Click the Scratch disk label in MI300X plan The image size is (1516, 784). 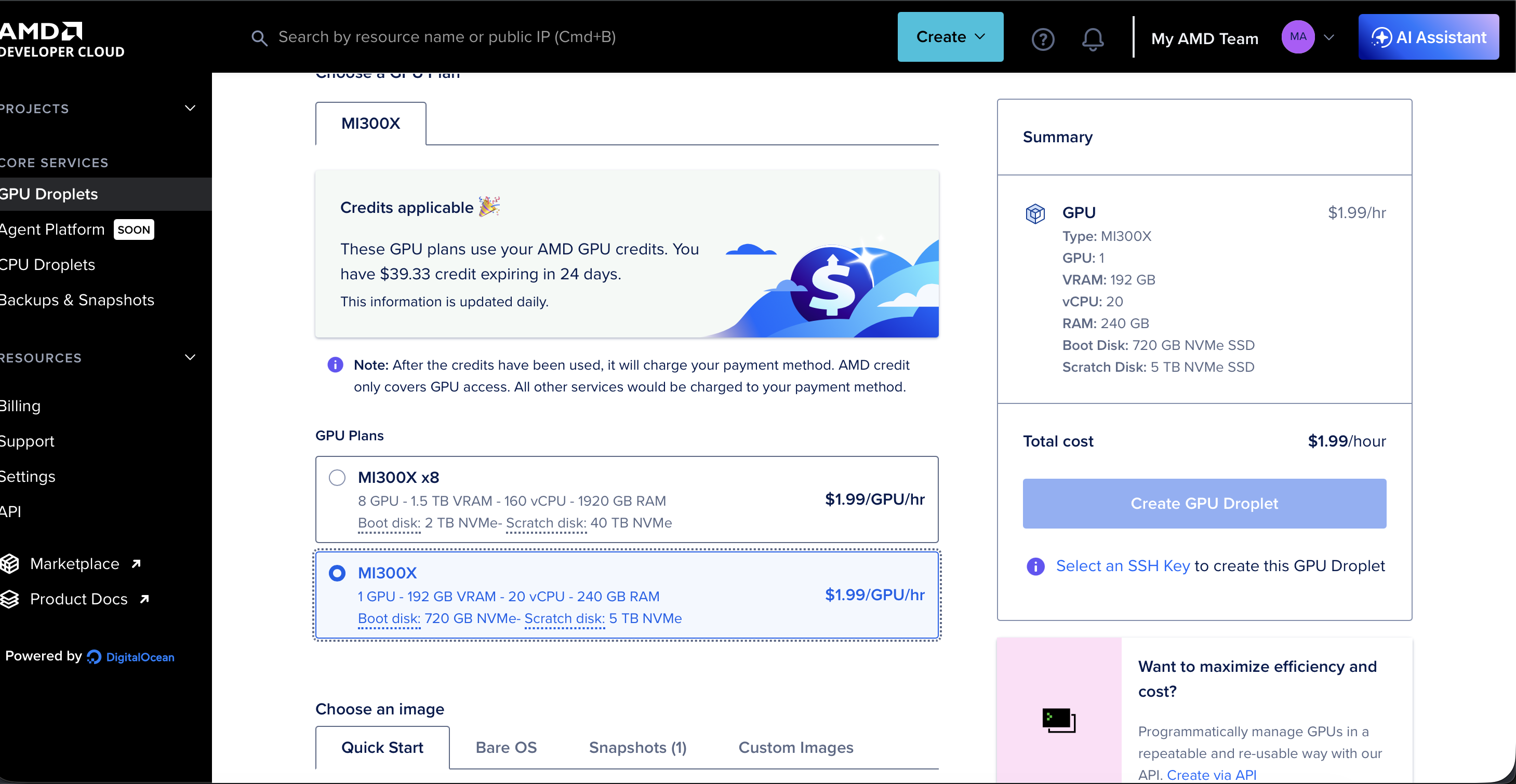pyautogui.click(x=564, y=618)
